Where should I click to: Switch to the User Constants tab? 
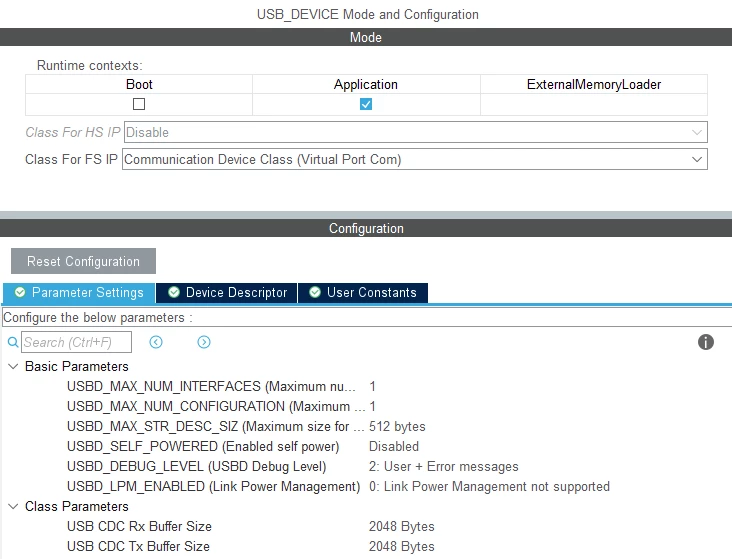363,293
